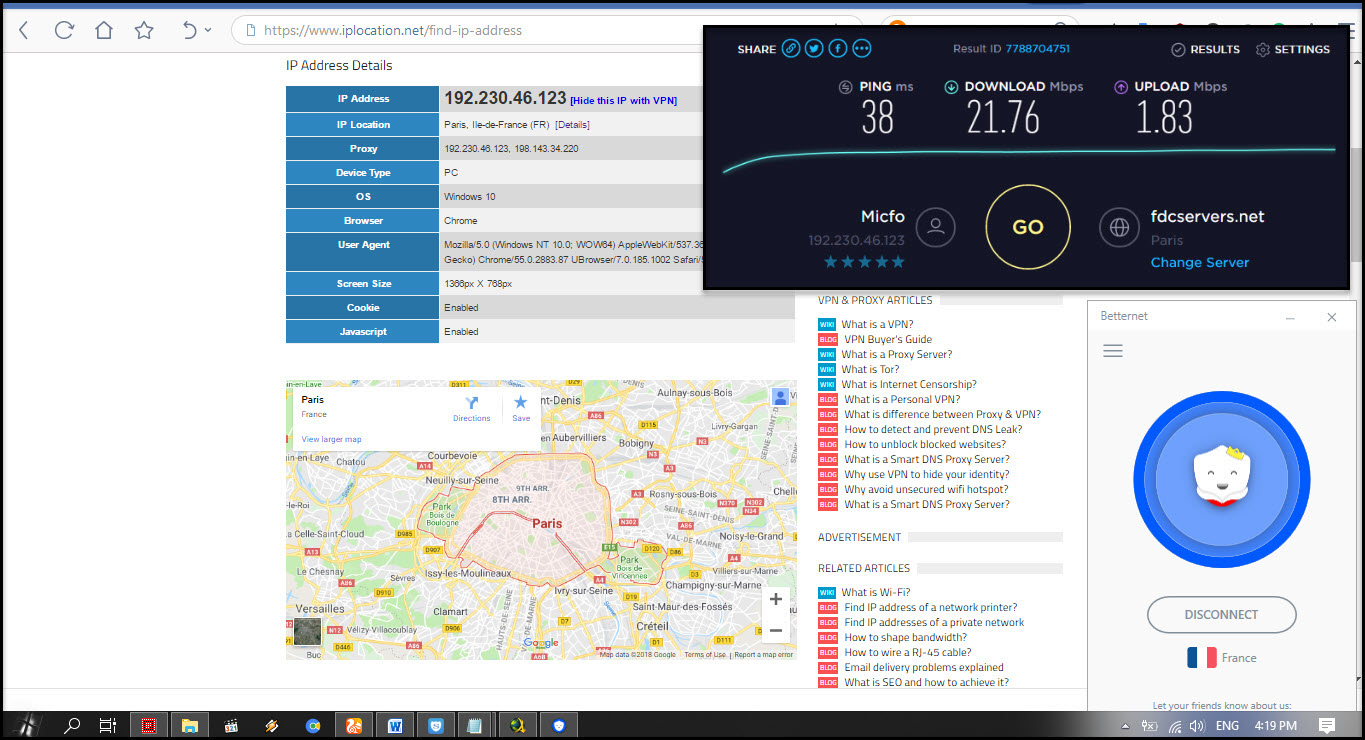Click the undo closed tab arrow icon
Screen dimensions: 1365x740
click(190, 30)
